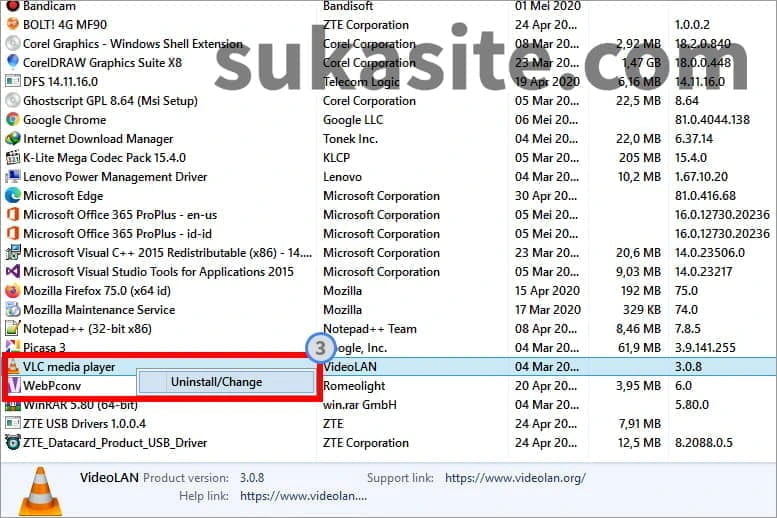Click the Internet Download Manager icon
Screen dimensions: 777x518
click(12, 138)
